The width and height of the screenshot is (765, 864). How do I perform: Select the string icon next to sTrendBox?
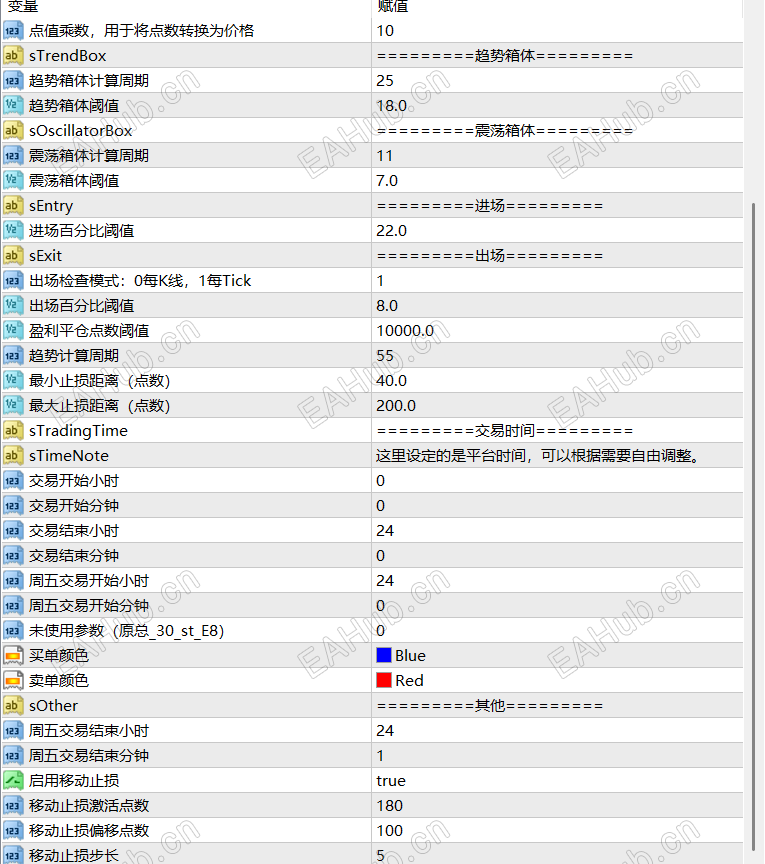[x=13, y=56]
